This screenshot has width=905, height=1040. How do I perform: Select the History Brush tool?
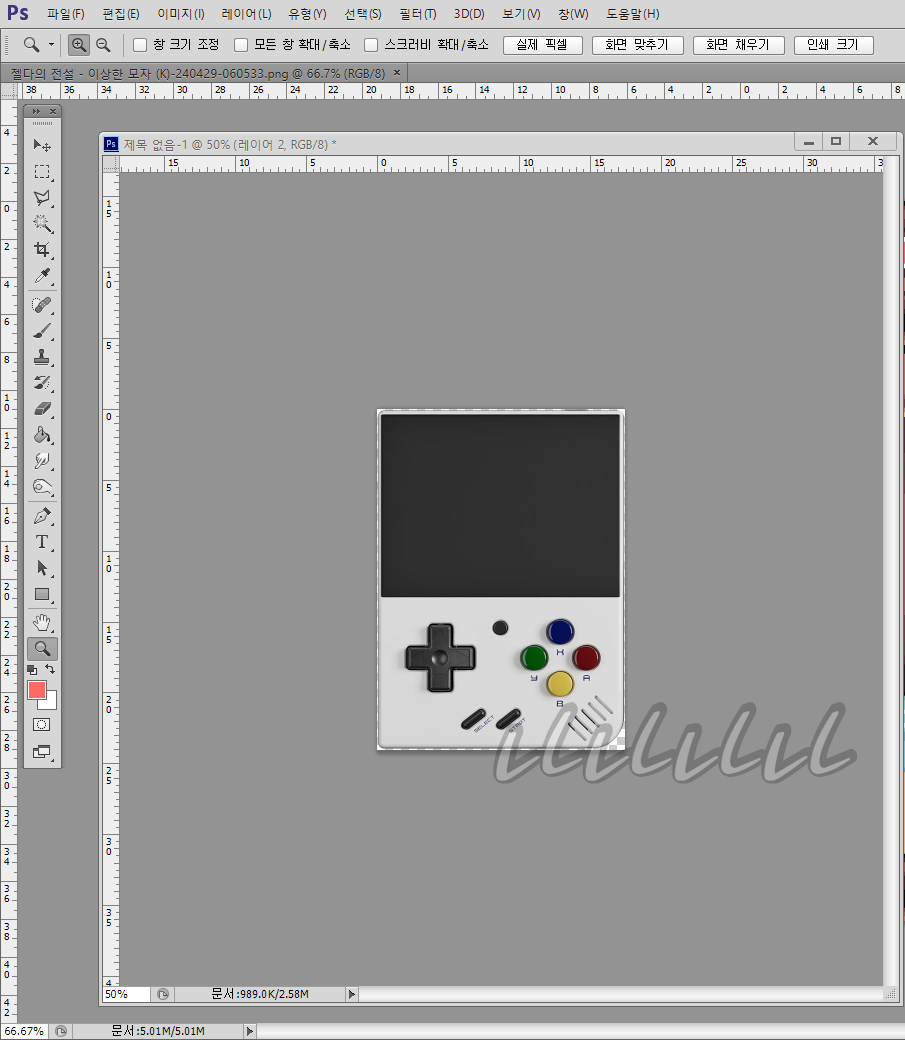tap(42, 383)
